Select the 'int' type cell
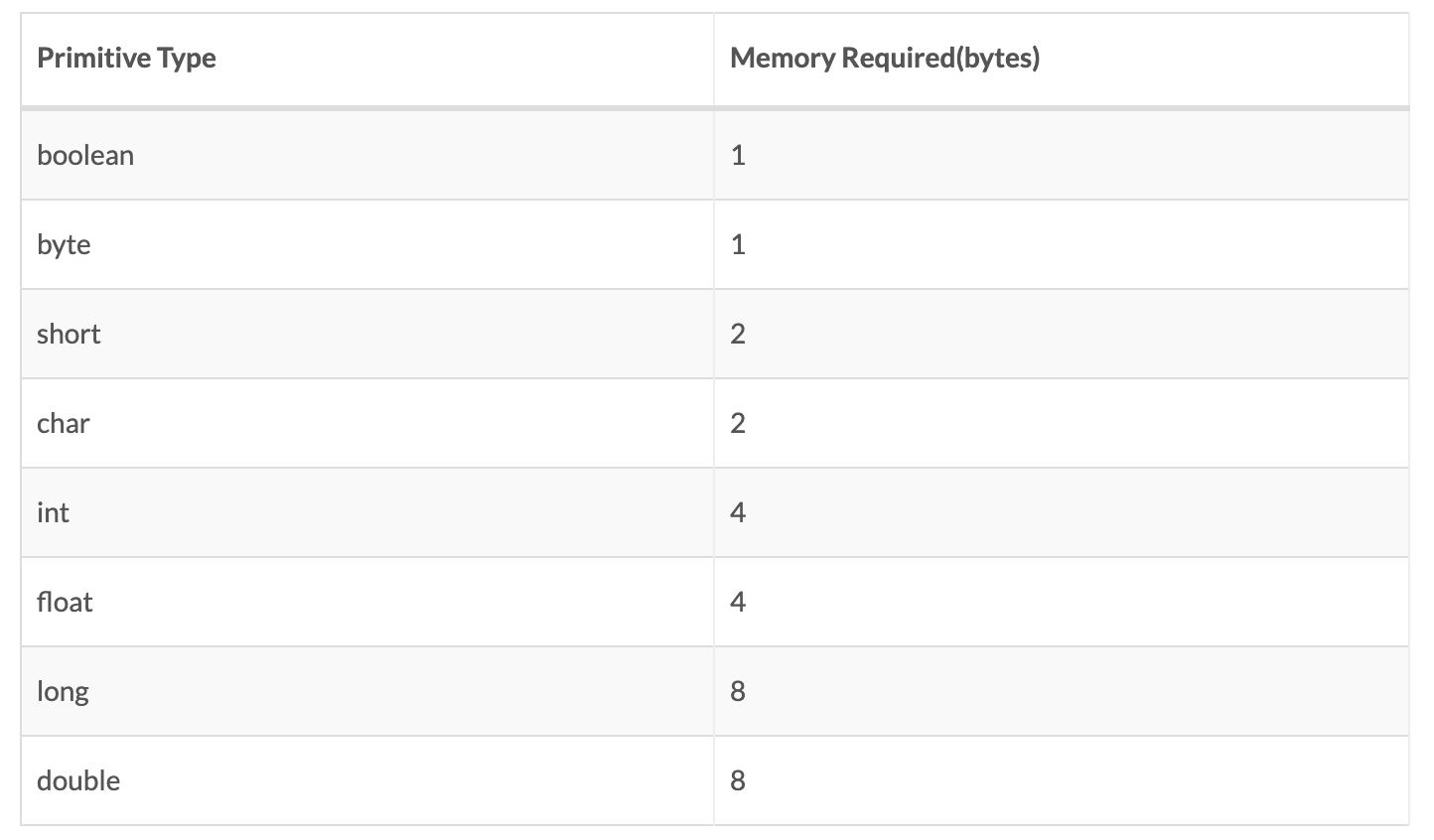The image size is (1434, 840). point(54,513)
